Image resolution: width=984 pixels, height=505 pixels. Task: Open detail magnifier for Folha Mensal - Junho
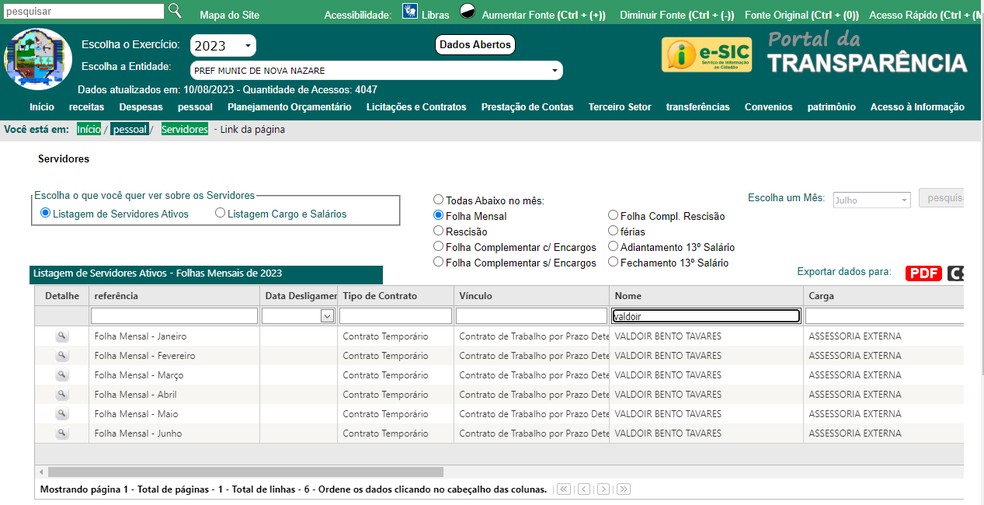coord(62,433)
